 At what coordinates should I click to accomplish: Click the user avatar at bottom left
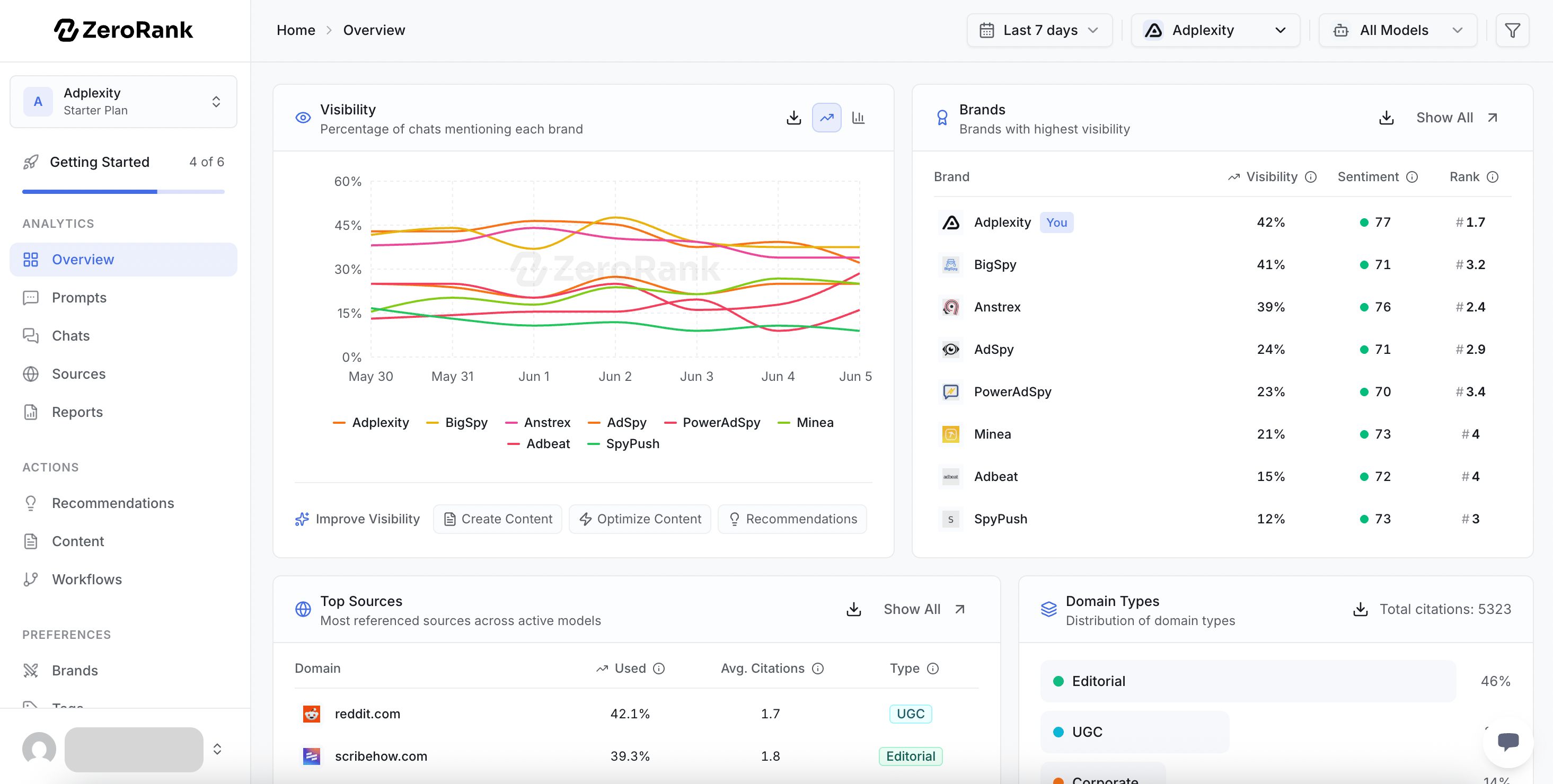point(39,749)
